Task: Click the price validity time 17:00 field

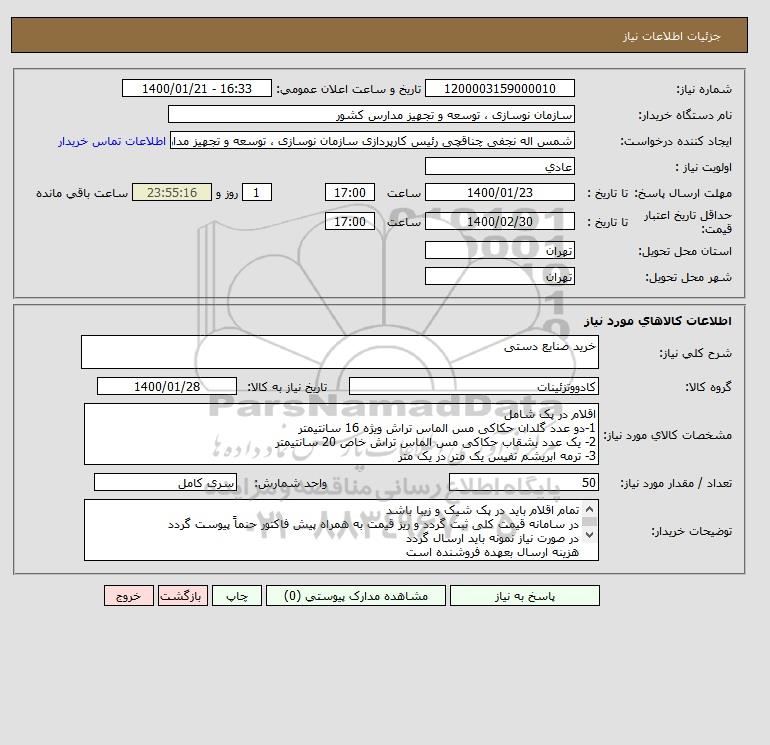Action: pos(350,221)
